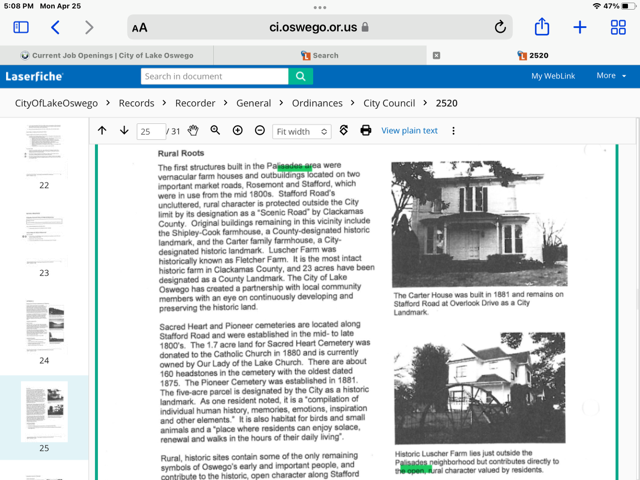Open the Fit width dropdown
Screen dimensions: 640x480
click(x=301, y=131)
